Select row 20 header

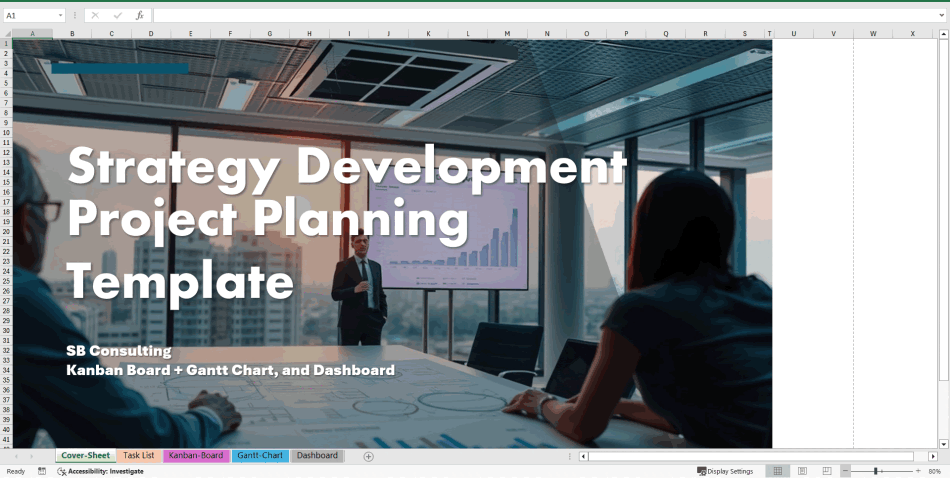(6, 231)
